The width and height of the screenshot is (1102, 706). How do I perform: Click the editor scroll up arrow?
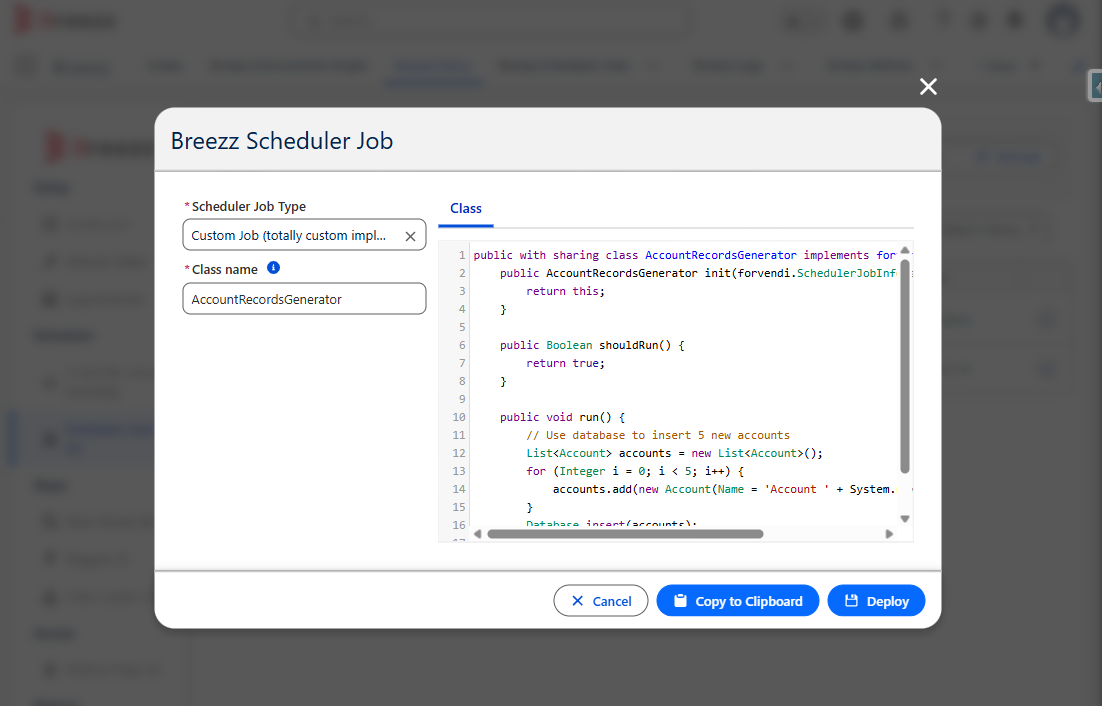coord(905,250)
